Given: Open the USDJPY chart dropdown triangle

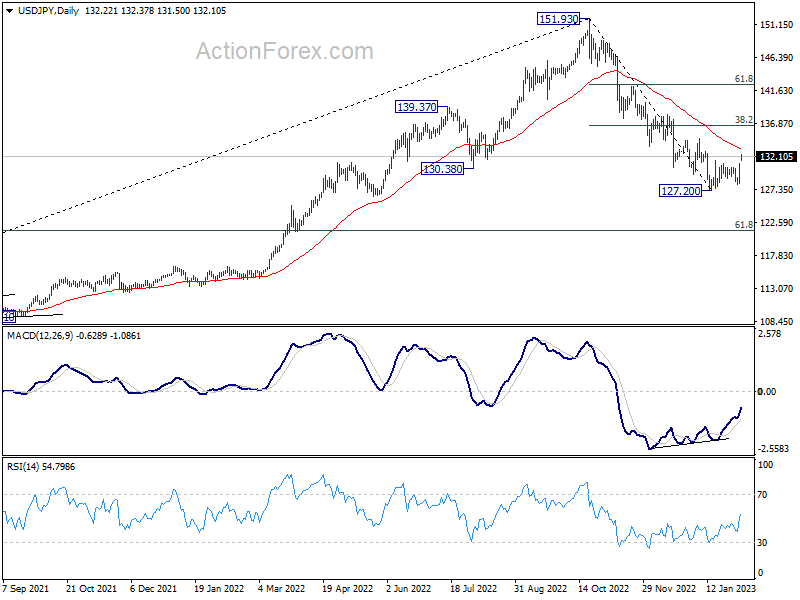Looking at the screenshot, I should [10, 11].
